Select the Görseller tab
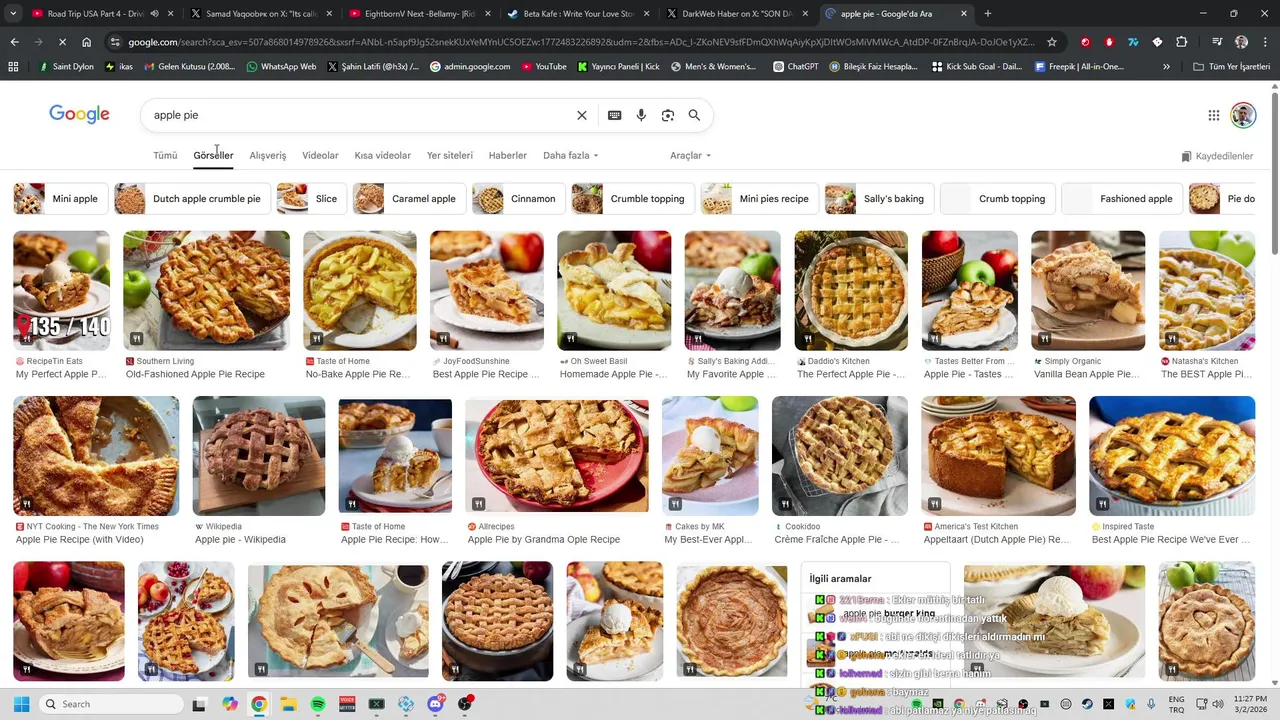The image size is (1280, 720). pyautogui.click(x=213, y=156)
